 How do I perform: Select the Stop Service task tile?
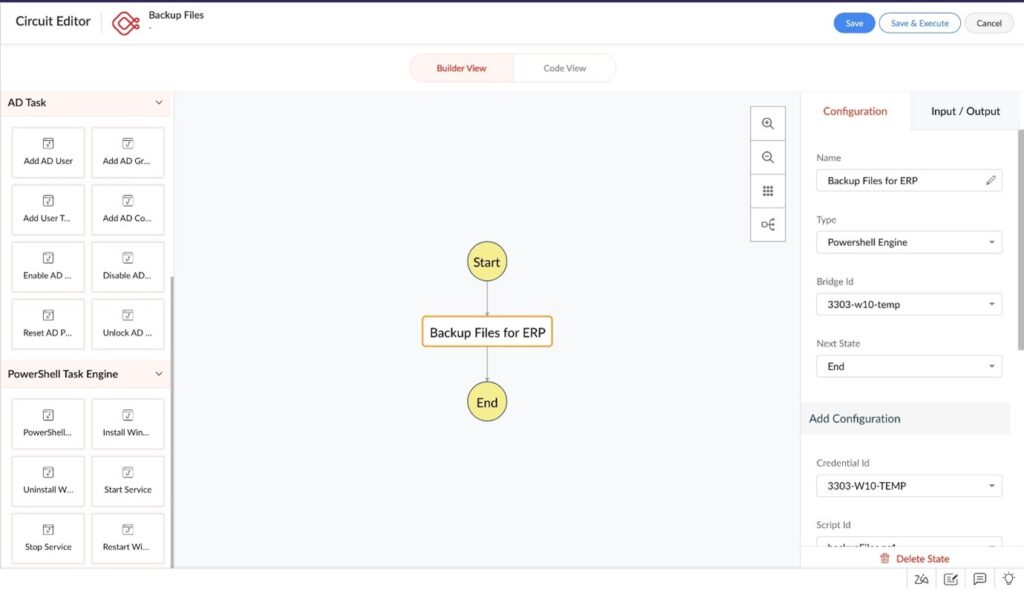pos(48,538)
